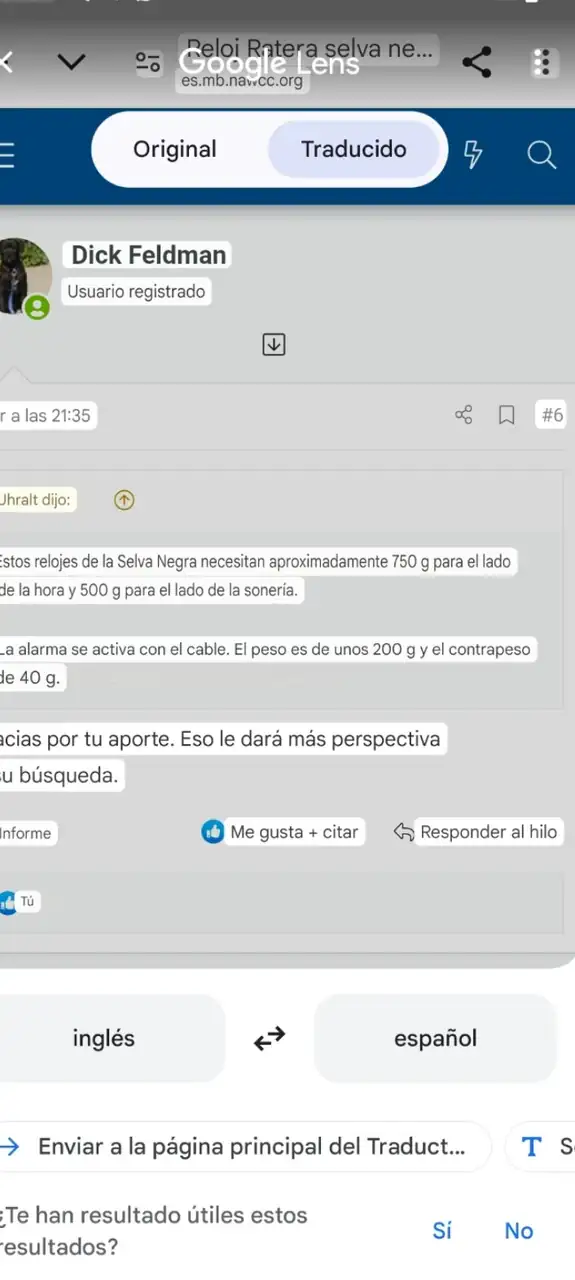Choose the inglés source language
Viewport: 575px width, 1280px height.
104,1038
